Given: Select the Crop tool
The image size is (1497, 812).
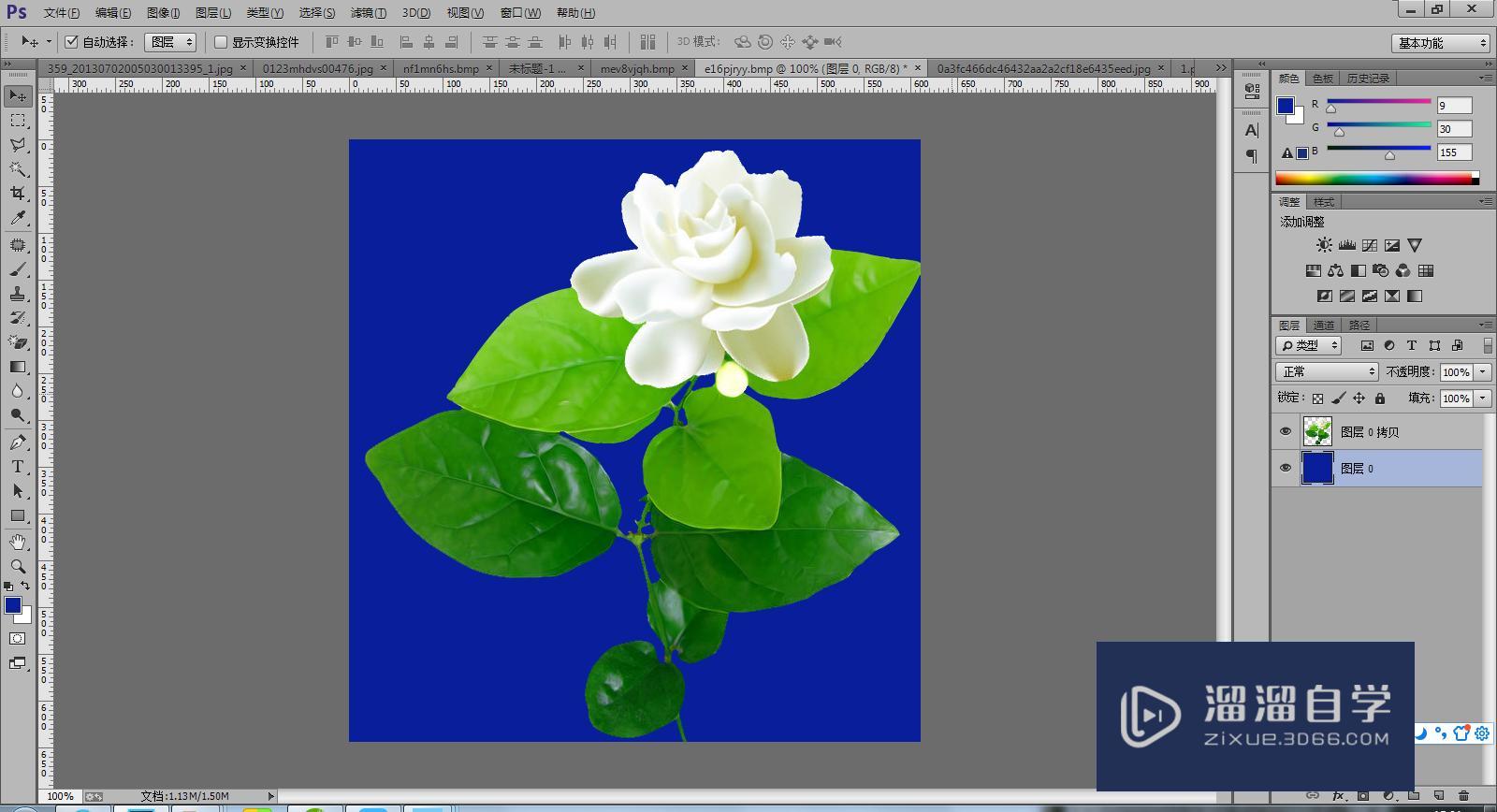Looking at the screenshot, I should [17, 194].
